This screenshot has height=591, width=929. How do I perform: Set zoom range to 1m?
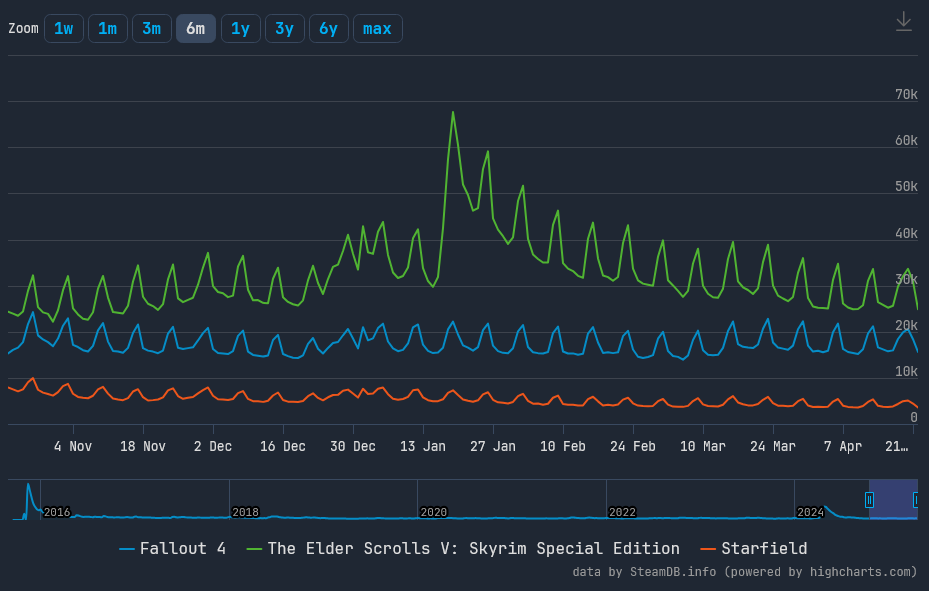click(108, 28)
